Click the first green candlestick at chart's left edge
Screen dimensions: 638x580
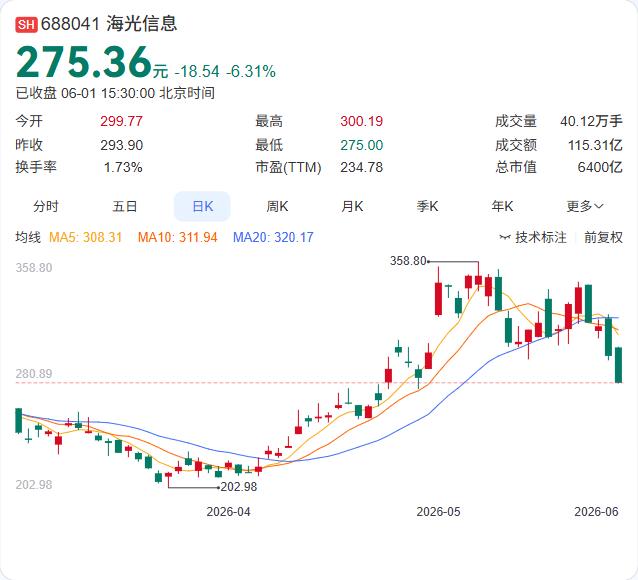(x=18, y=420)
